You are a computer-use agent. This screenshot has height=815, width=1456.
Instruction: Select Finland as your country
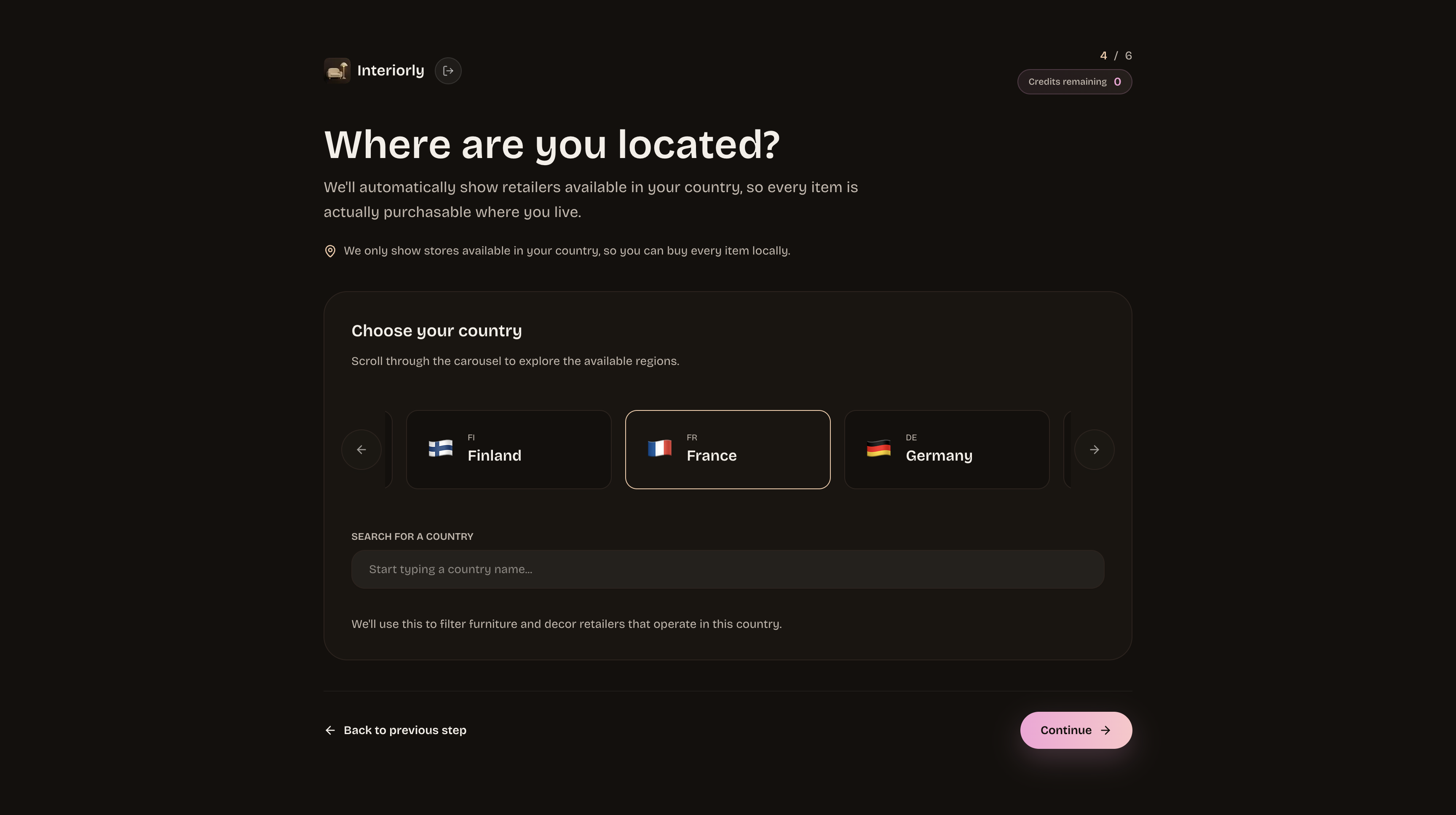[508, 449]
